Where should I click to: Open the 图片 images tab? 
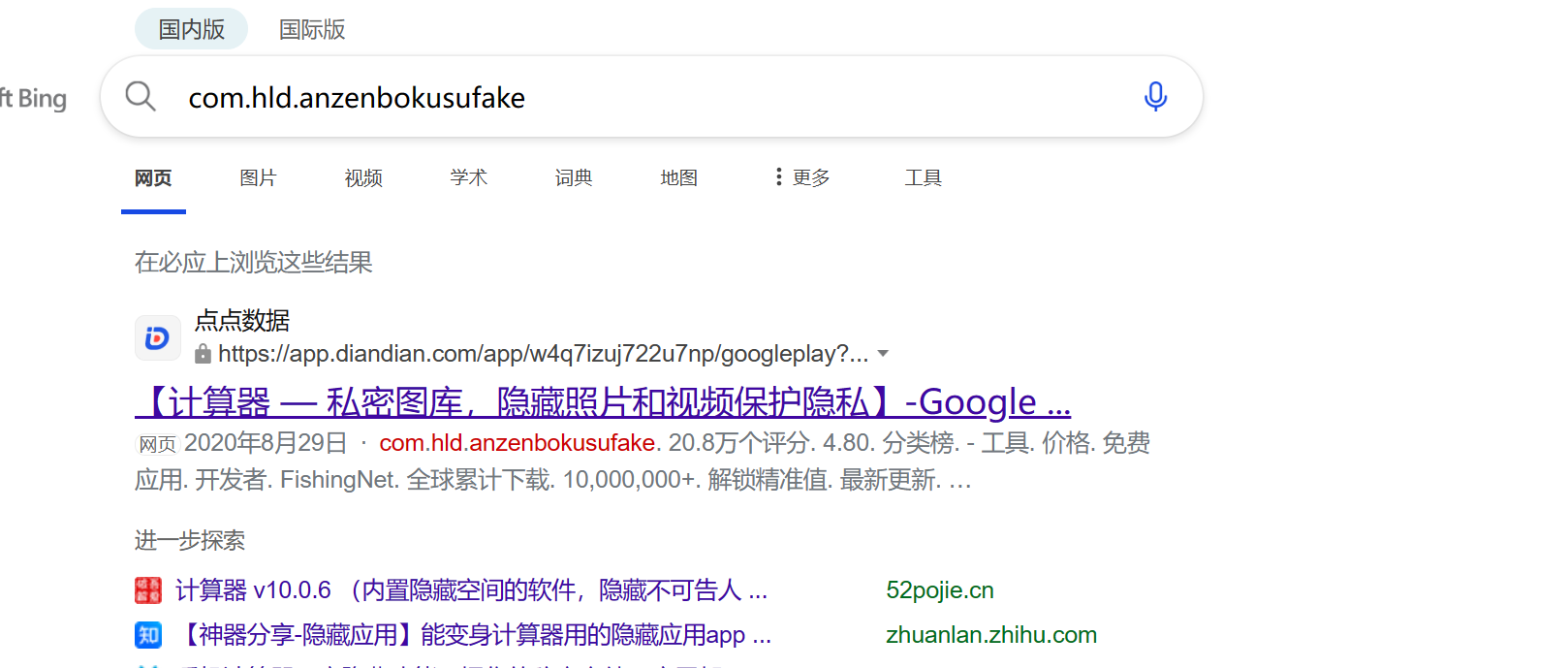pyautogui.click(x=258, y=177)
